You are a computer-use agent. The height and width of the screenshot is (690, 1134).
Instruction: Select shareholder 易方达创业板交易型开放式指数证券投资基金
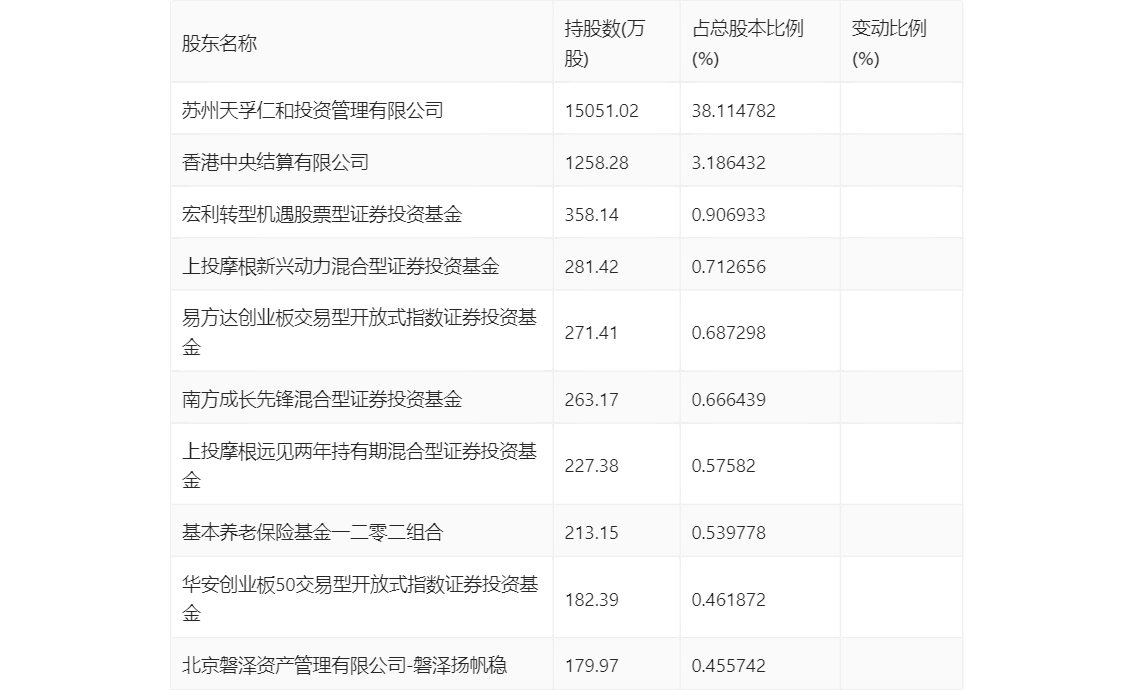click(x=359, y=332)
